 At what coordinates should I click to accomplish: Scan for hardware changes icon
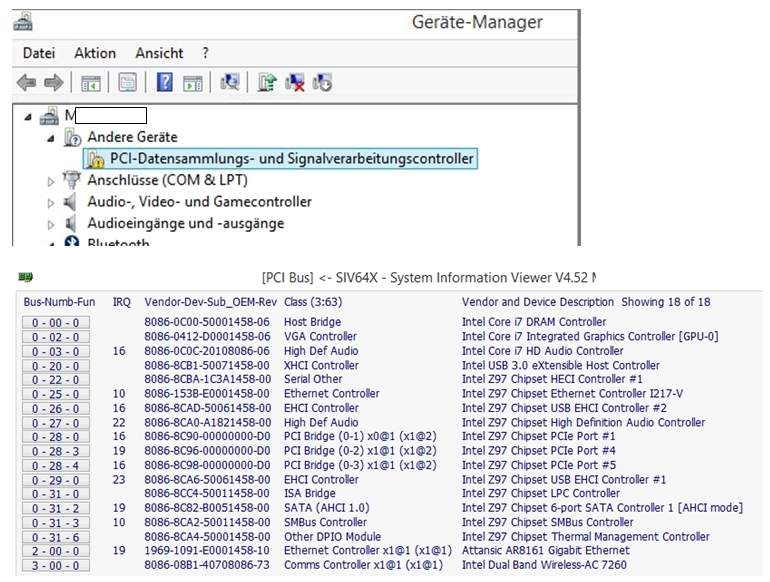click(x=230, y=82)
